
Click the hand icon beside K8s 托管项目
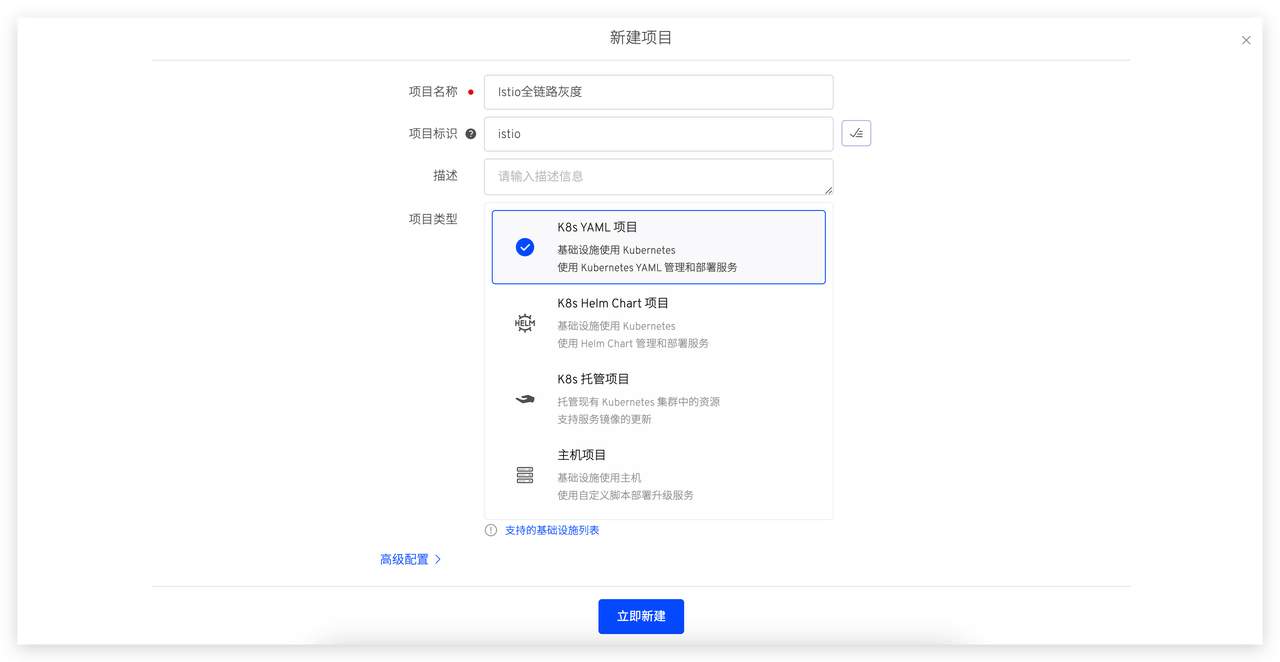click(x=524, y=398)
